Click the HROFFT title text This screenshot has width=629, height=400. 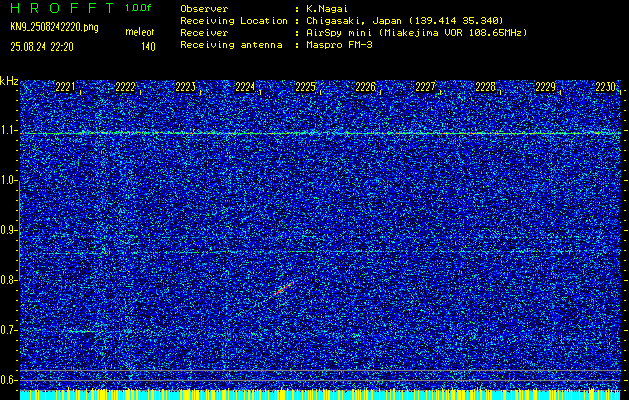(62, 8)
